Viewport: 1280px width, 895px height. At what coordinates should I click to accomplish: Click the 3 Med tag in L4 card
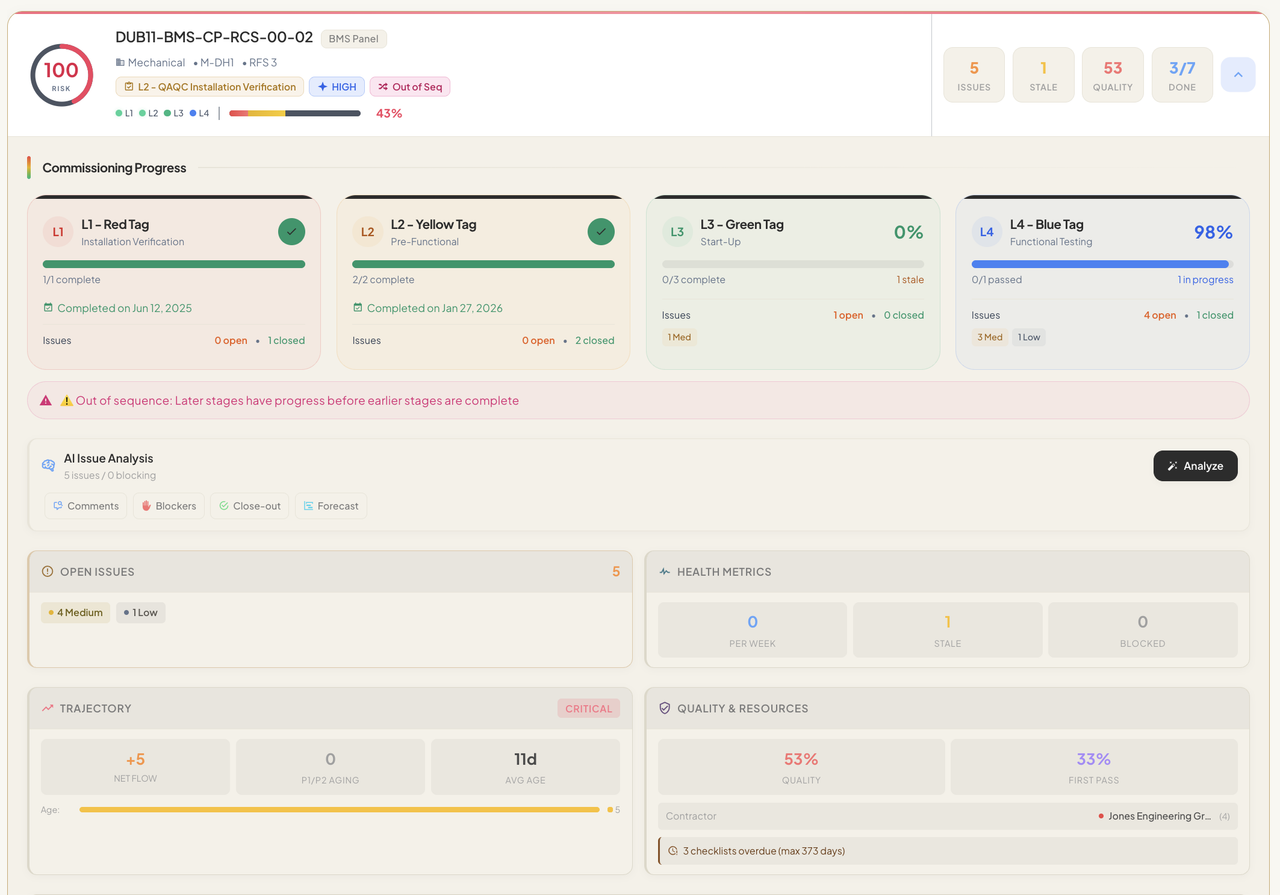click(989, 337)
